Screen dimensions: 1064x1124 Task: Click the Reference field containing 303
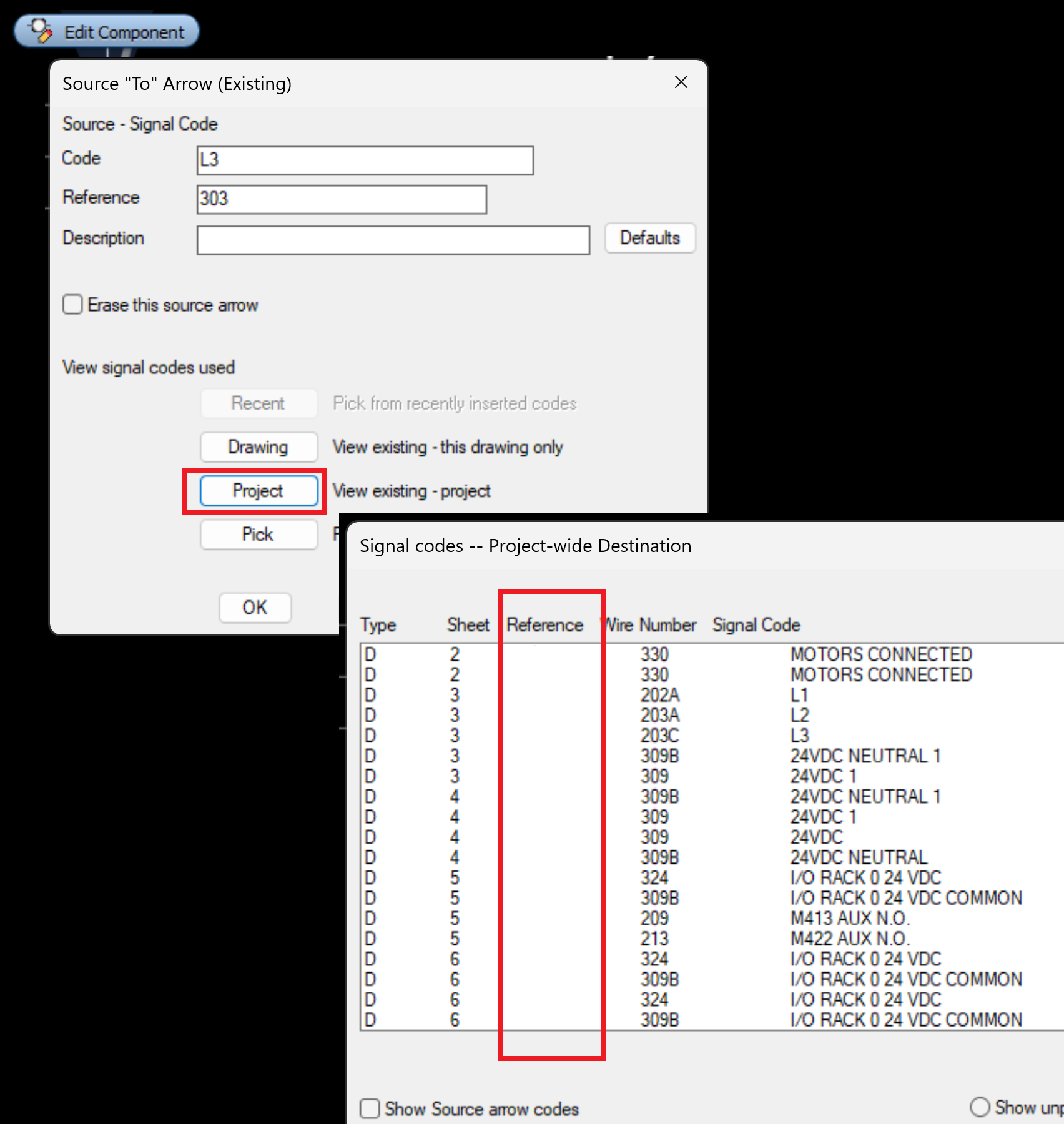(x=341, y=200)
